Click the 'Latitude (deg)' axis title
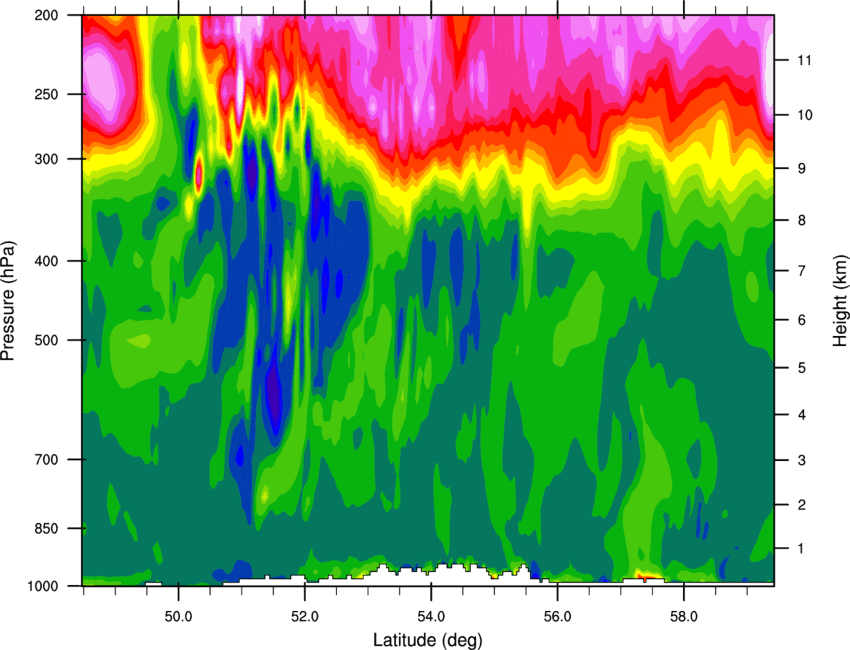The image size is (850, 650). coord(427,640)
